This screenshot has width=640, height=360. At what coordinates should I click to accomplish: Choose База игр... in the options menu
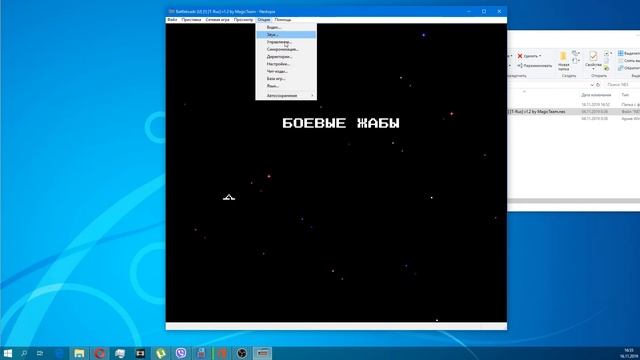point(286,79)
